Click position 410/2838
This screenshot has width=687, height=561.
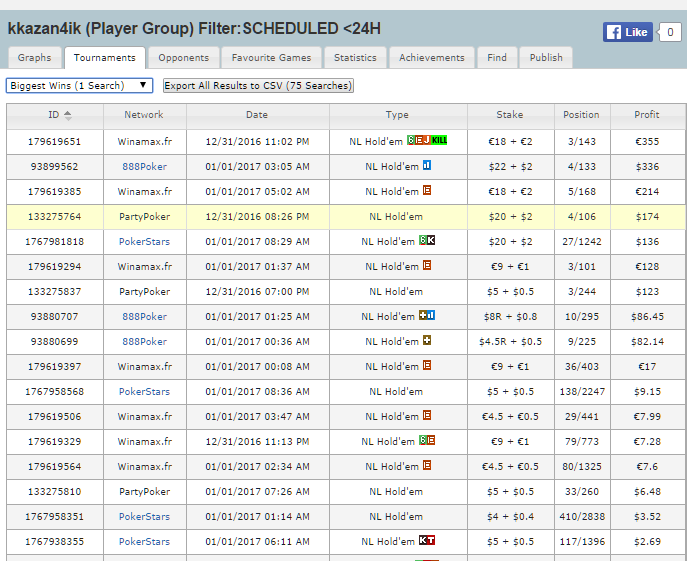[582, 516]
